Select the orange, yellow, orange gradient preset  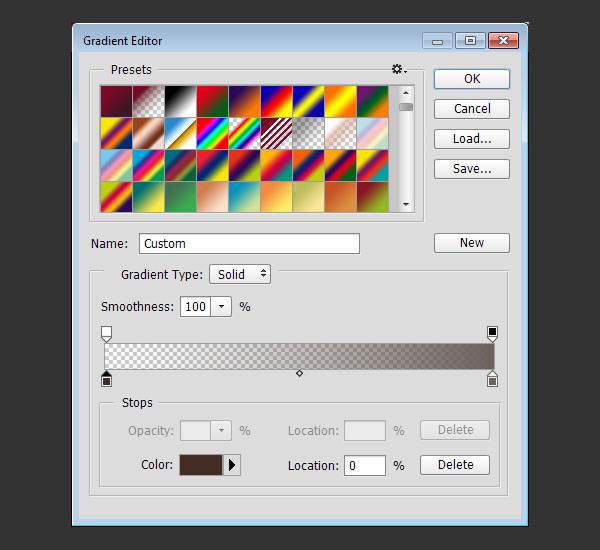pyautogui.click(x=341, y=101)
